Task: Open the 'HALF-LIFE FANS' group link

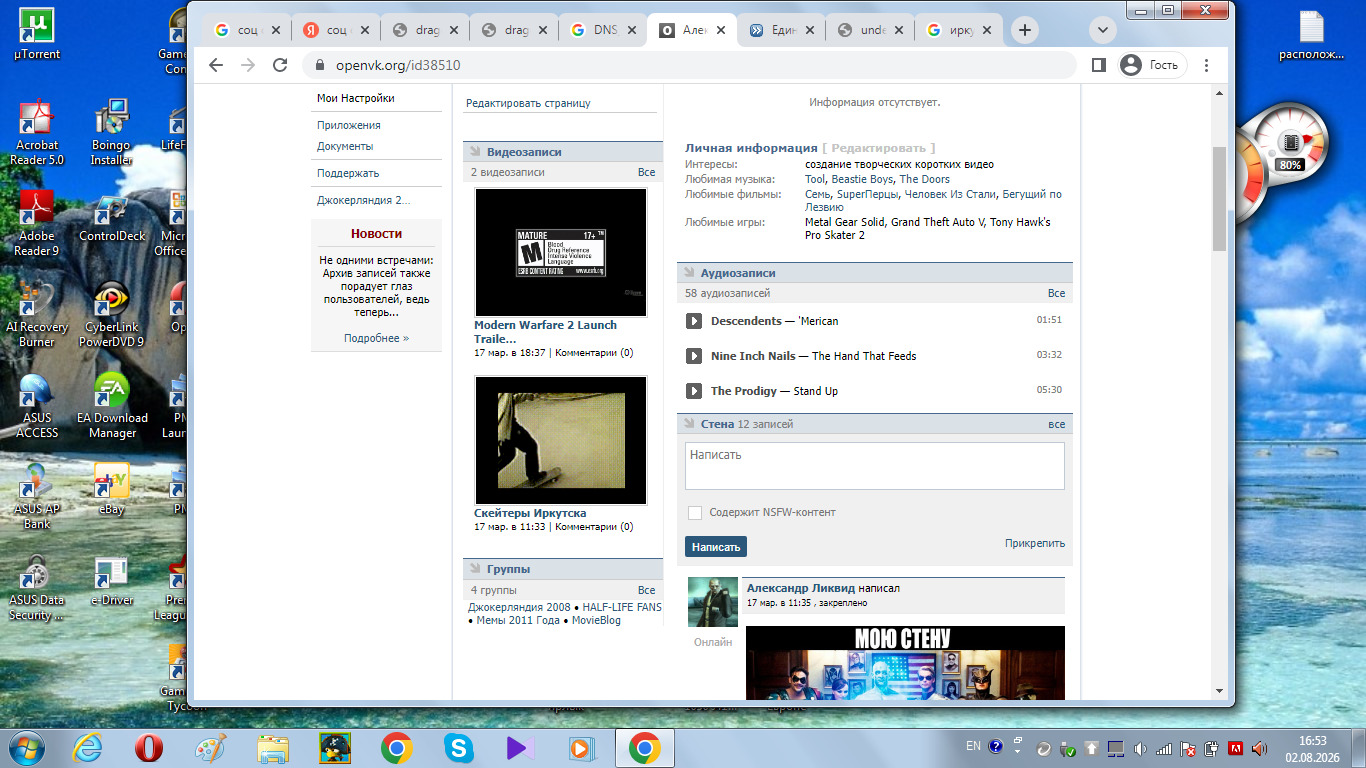Action: [x=622, y=607]
